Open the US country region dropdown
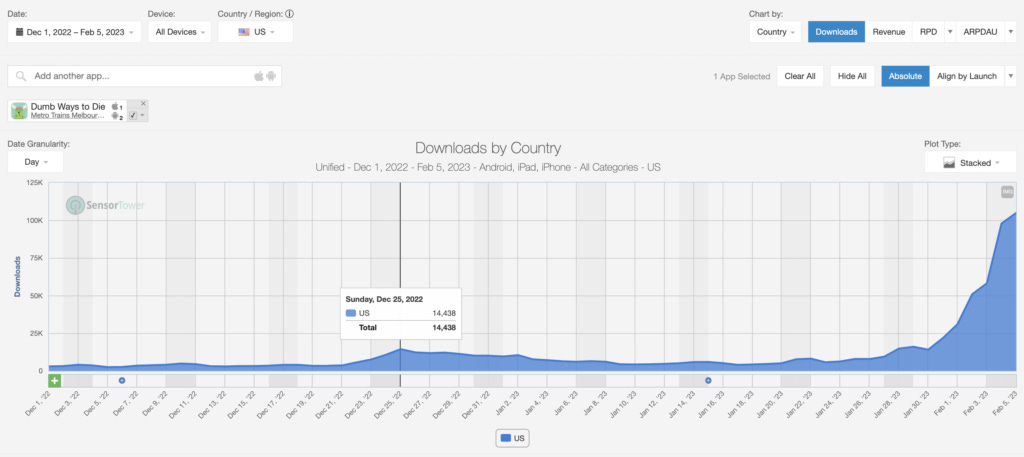Screen dimensions: 1024x457 (x=255, y=32)
